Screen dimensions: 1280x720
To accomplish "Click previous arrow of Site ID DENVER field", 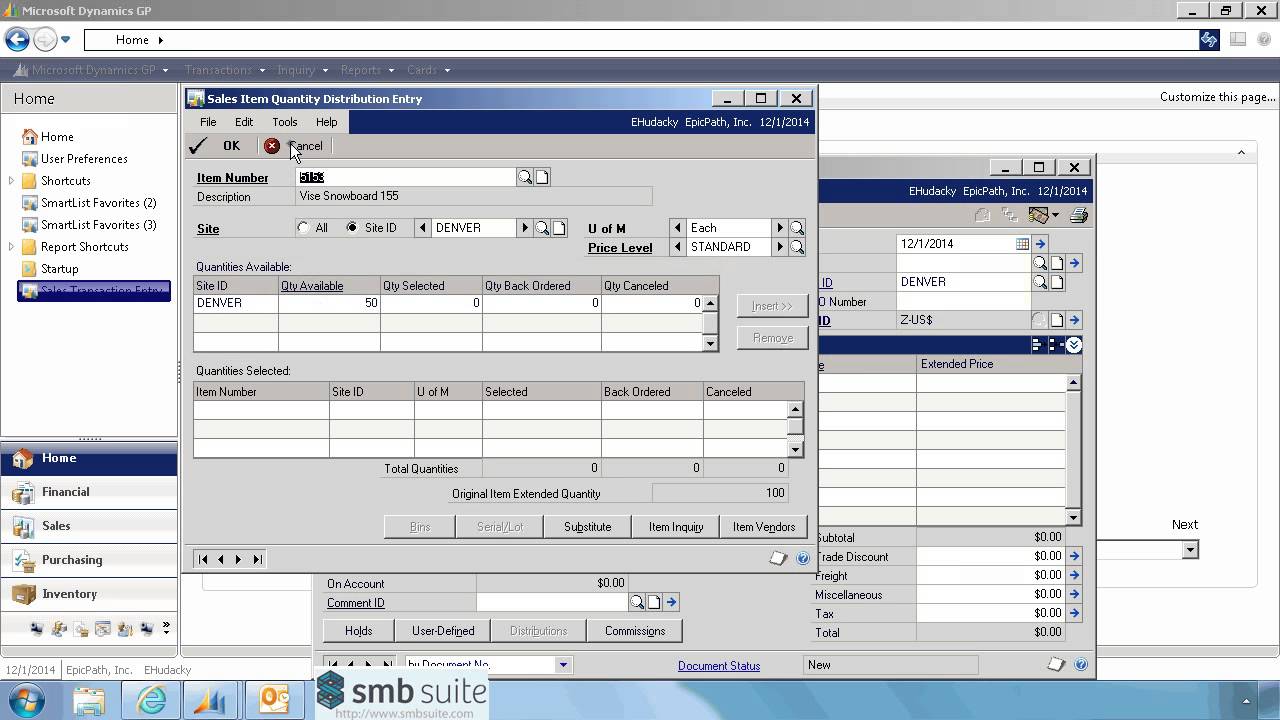I will coord(423,228).
